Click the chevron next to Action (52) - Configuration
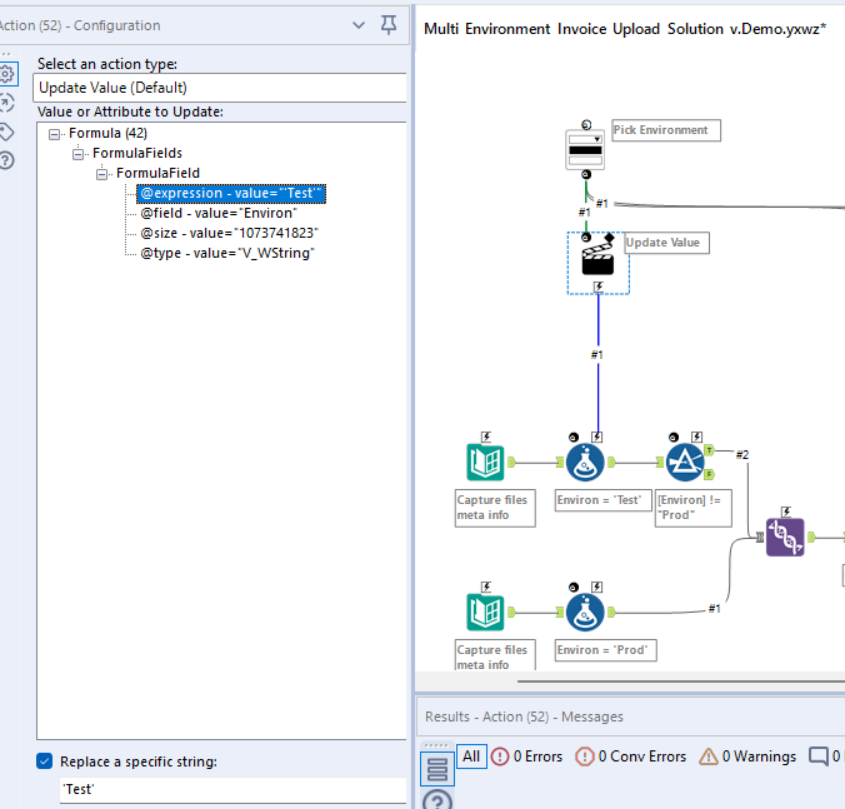The height and width of the screenshot is (809, 845). (x=359, y=25)
